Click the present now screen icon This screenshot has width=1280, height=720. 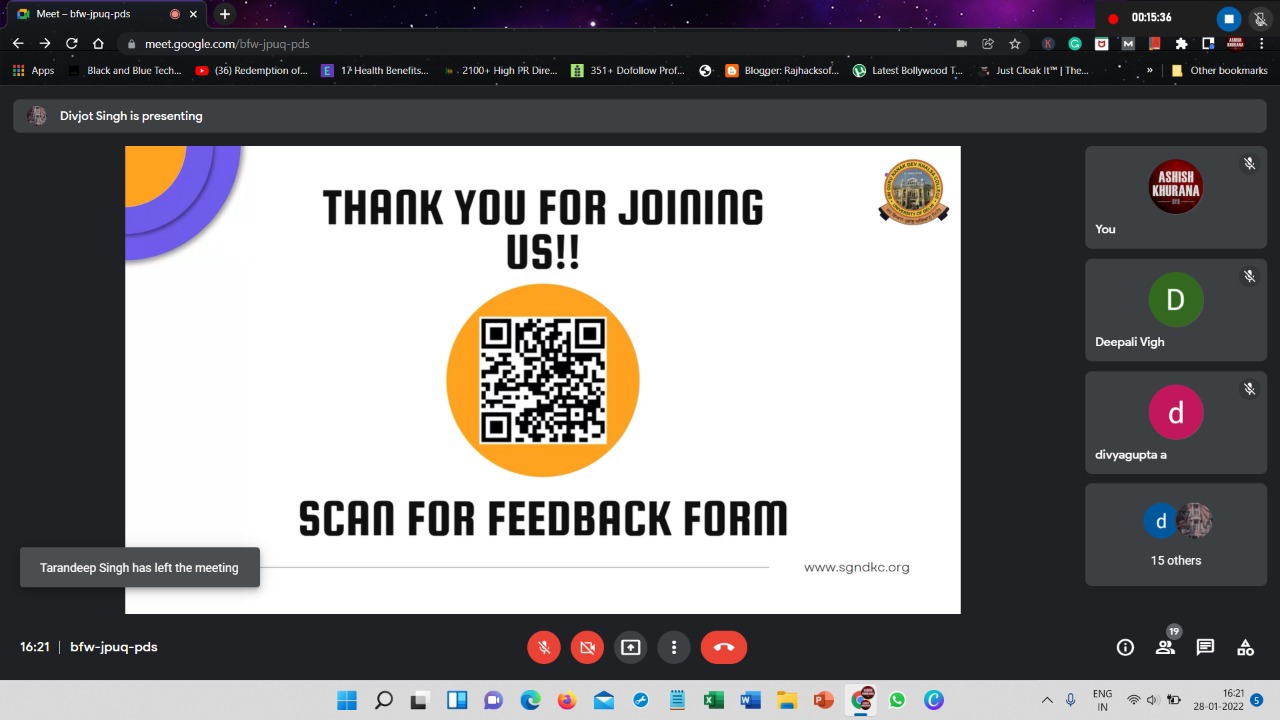[x=630, y=647]
